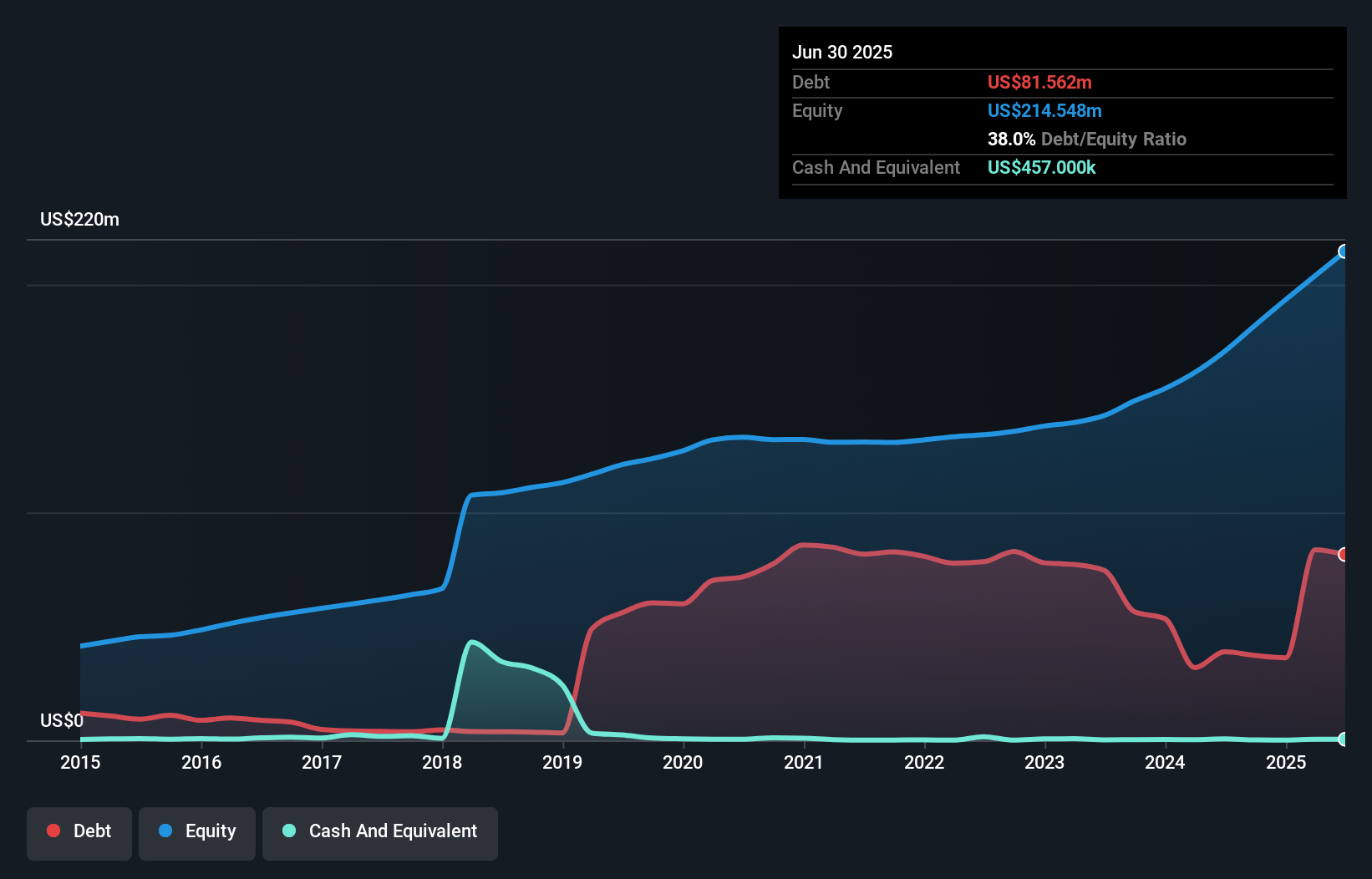
Task: Toggle visibility of the Equity series
Action: coord(196,831)
